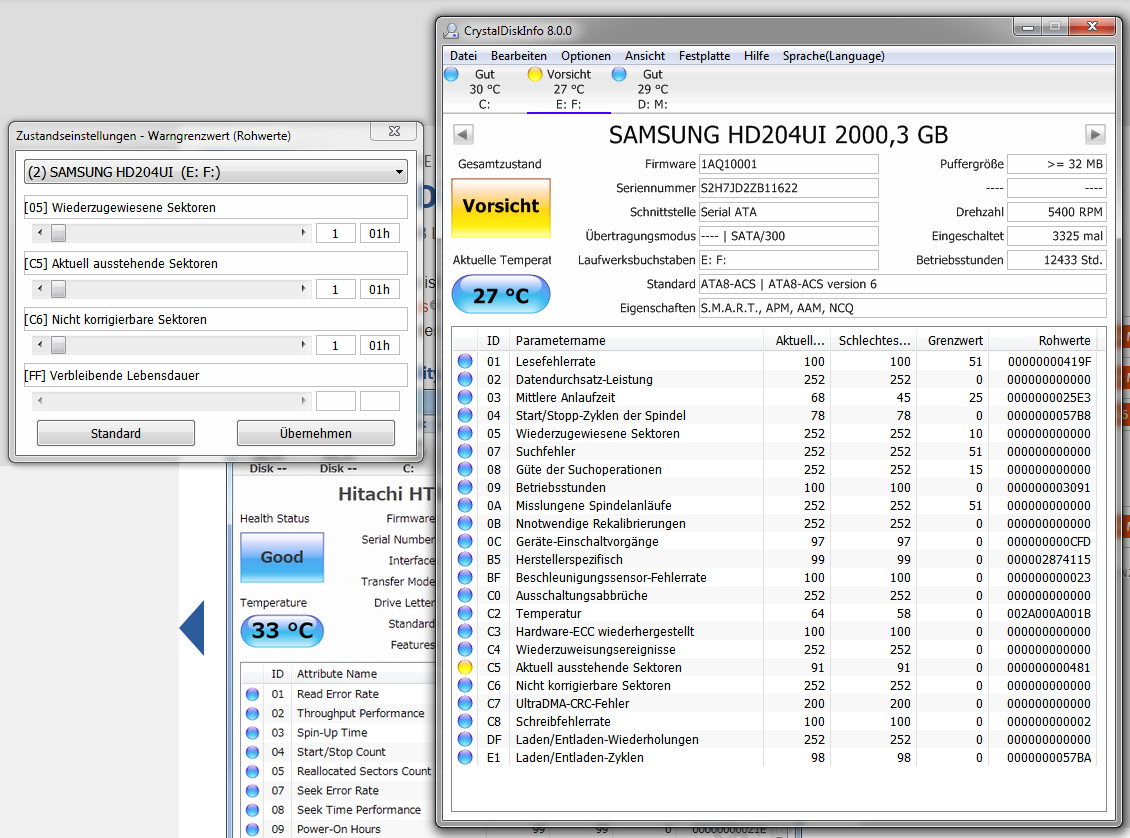Click the 33 °C temperature in Hitachi window
Viewport: 1130px width, 838px height.
(x=282, y=630)
